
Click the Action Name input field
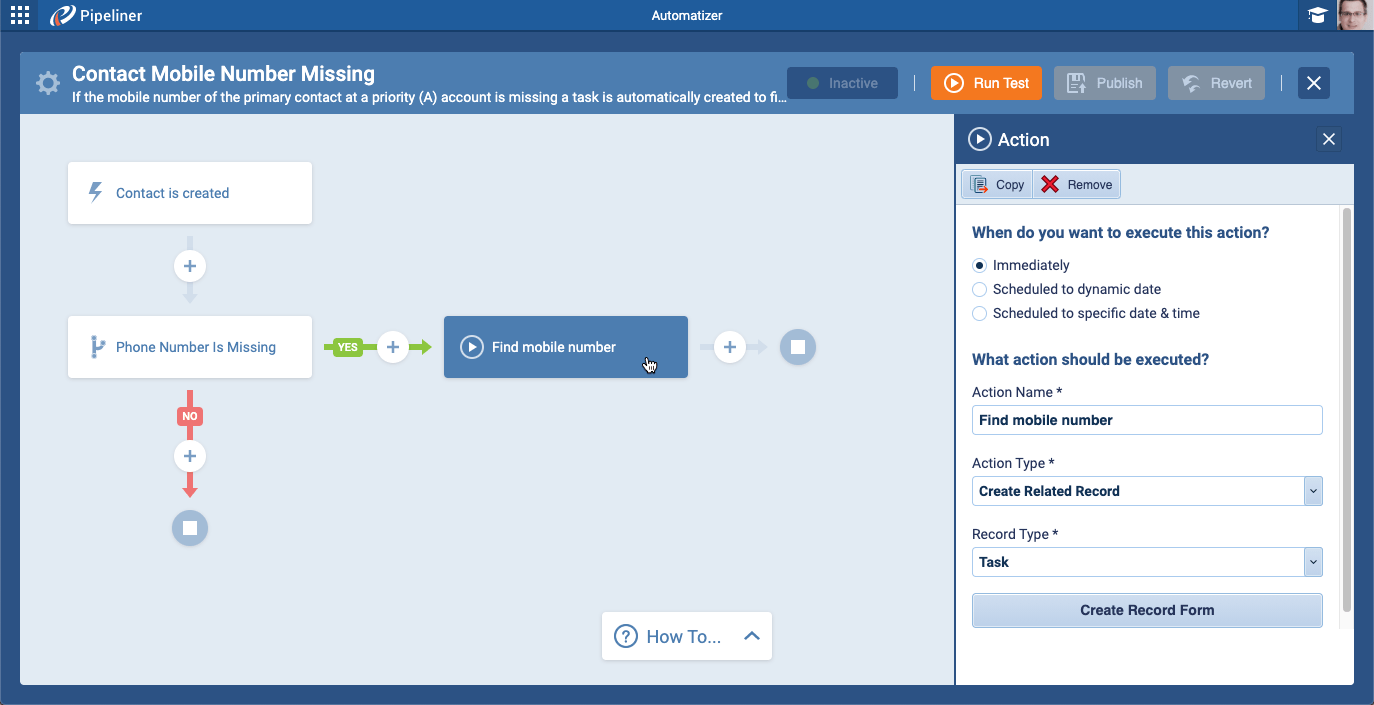click(1147, 420)
